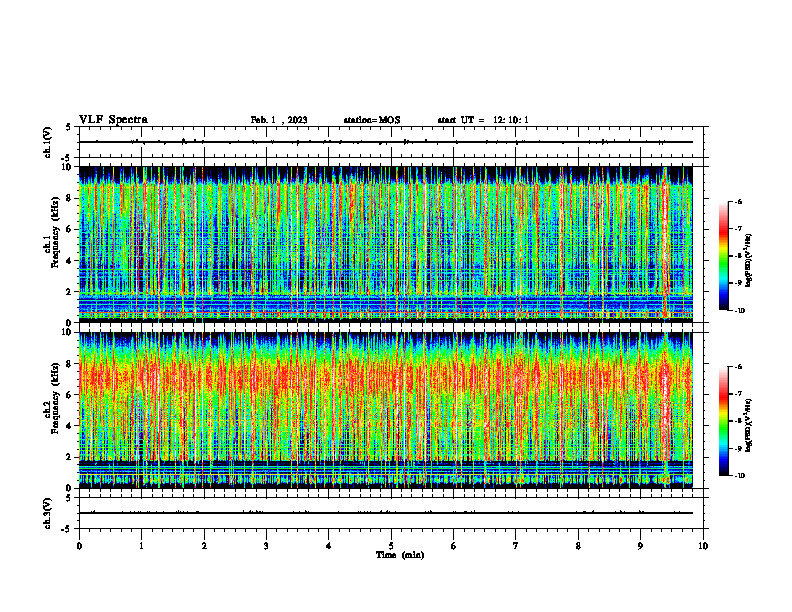Click the time axis tick label "5"

point(391,546)
